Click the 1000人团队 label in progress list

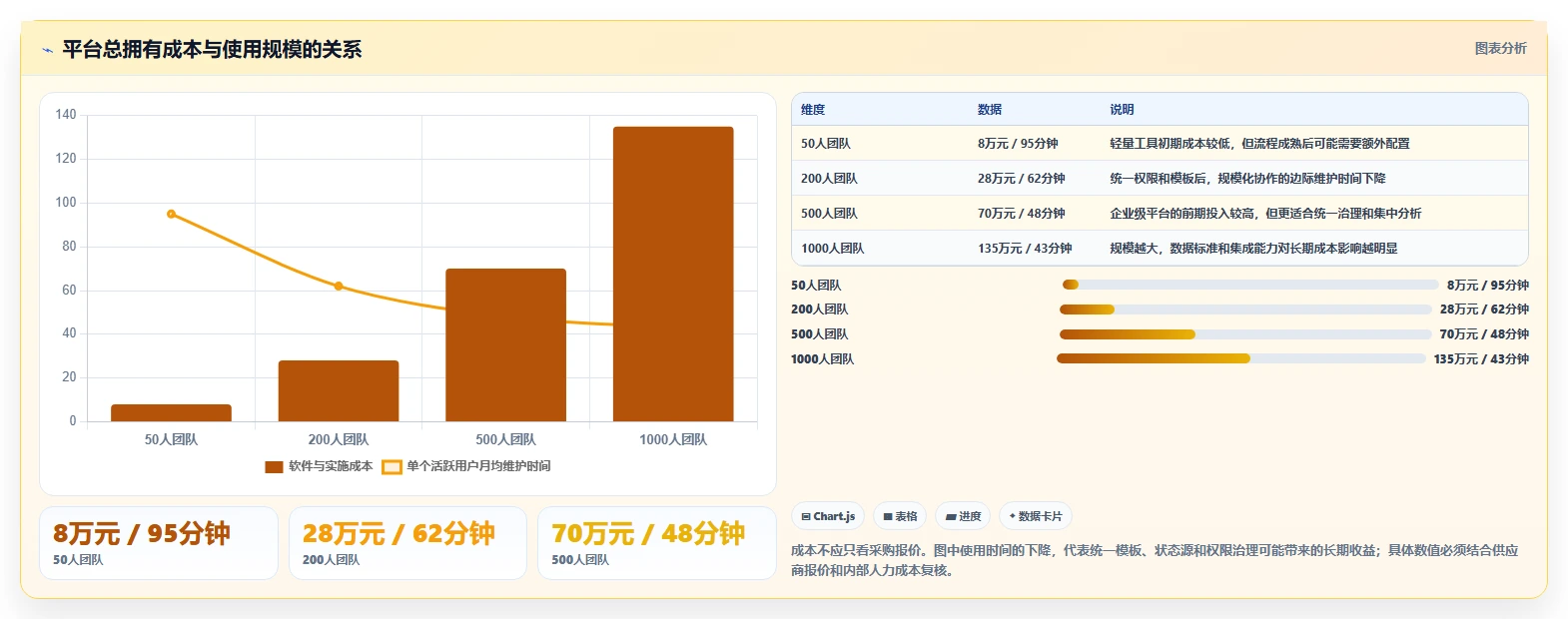pyautogui.click(x=822, y=359)
